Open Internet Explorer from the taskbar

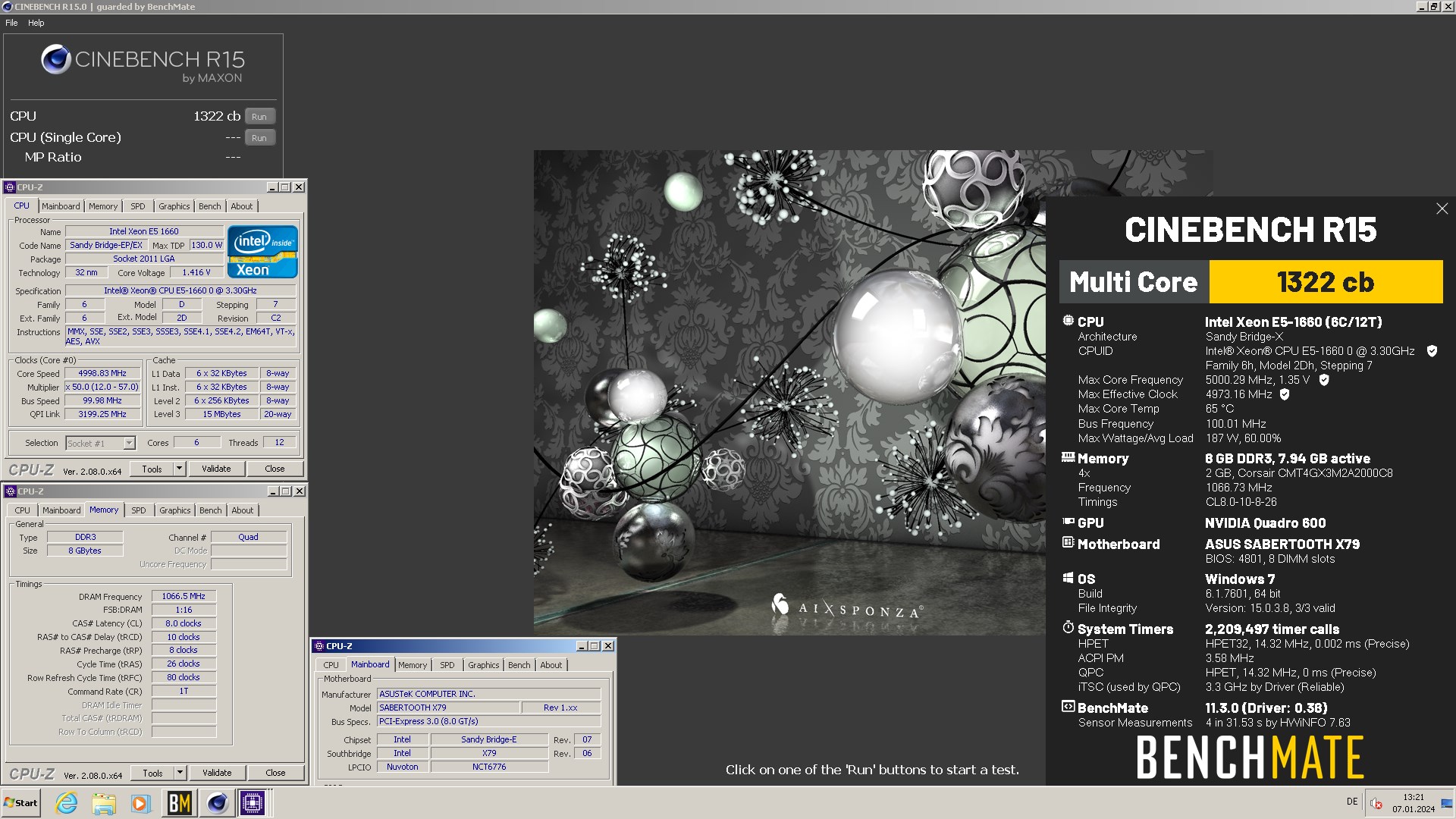[x=67, y=803]
